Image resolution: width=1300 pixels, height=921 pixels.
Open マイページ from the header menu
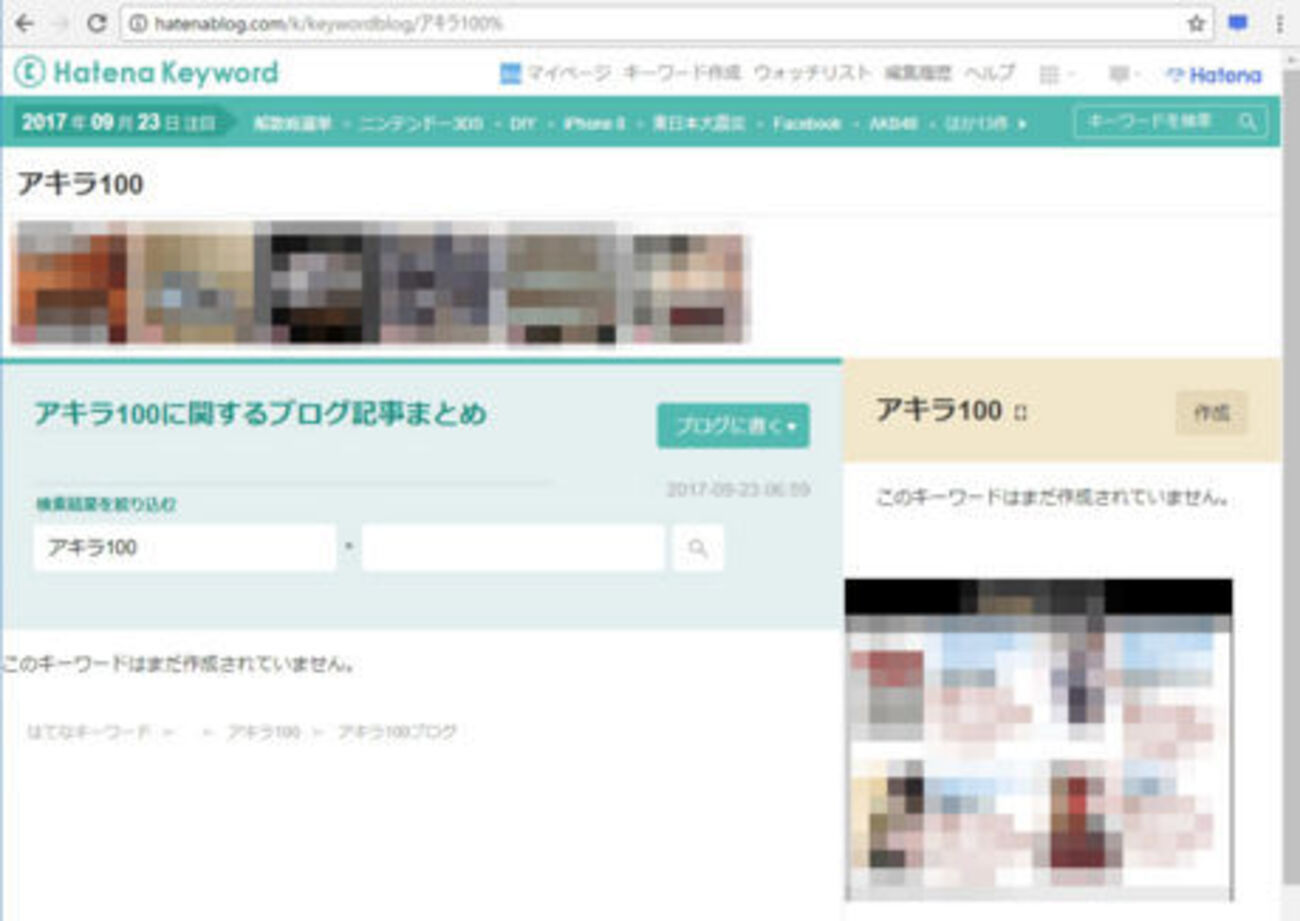pyautogui.click(x=555, y=74)
